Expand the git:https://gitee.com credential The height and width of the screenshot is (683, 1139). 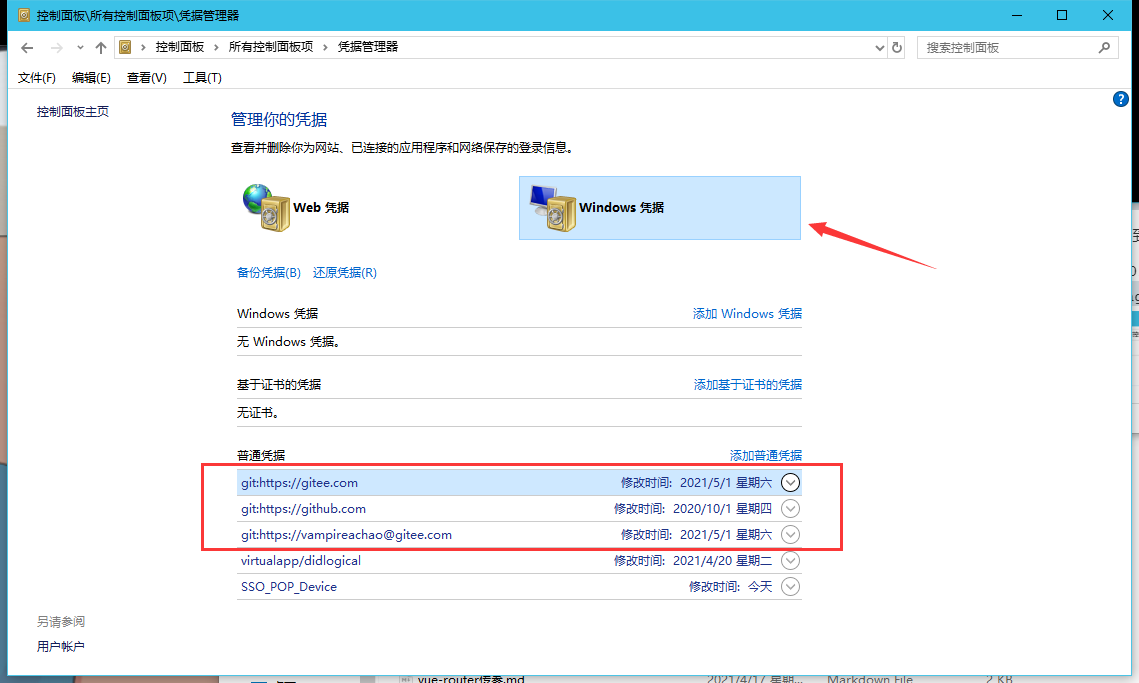pos(790,483)
